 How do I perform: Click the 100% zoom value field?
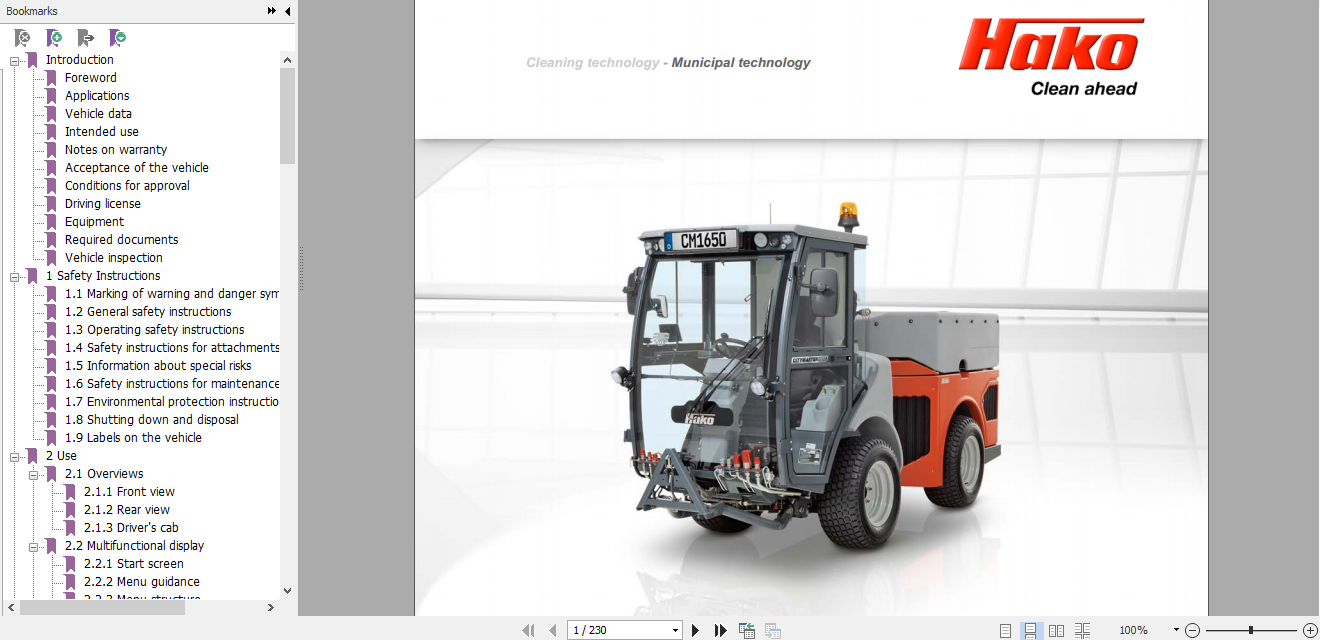[x=1133, y=630]
